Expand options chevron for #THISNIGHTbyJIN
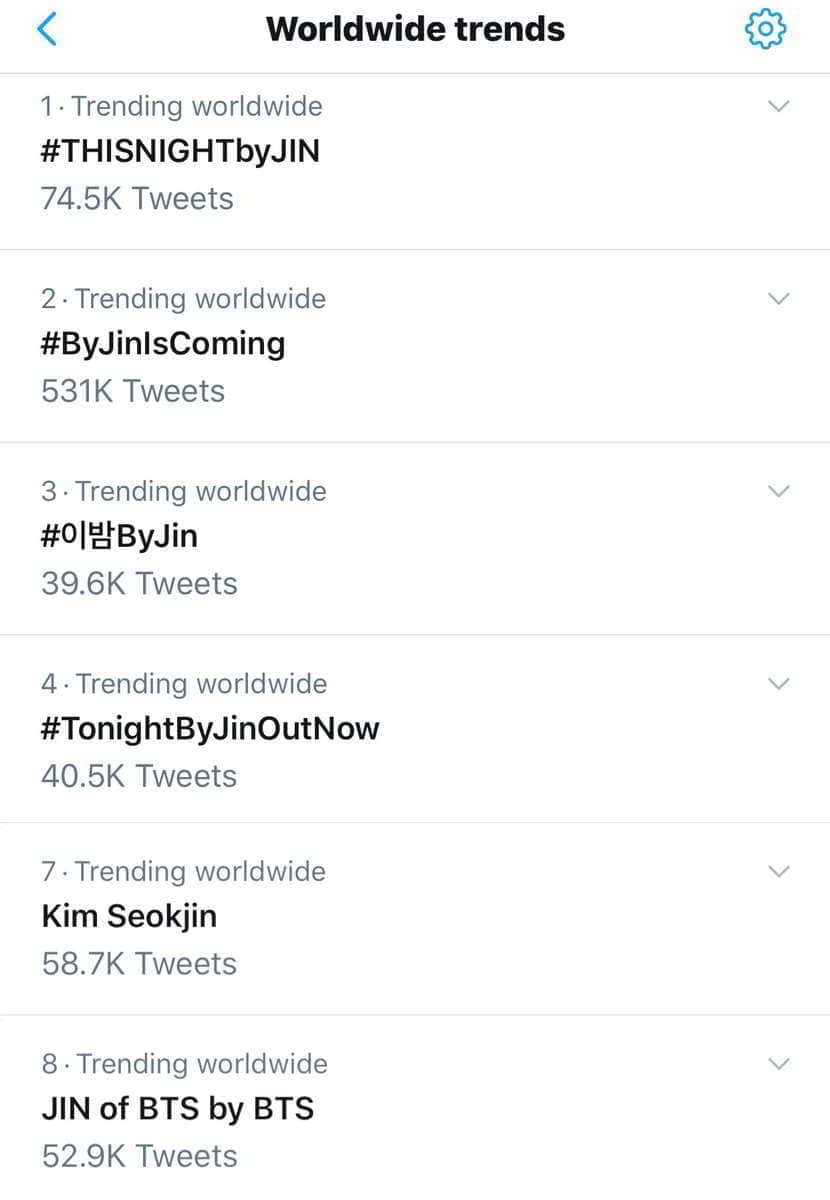The image size is (830, 1200). point(778,106)
